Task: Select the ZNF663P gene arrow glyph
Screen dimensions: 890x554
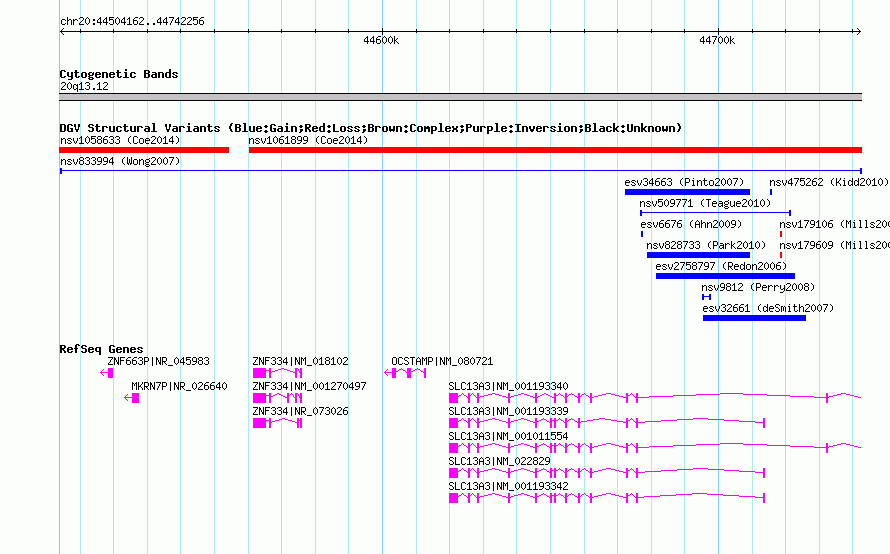Action: [x=107, y=373]
